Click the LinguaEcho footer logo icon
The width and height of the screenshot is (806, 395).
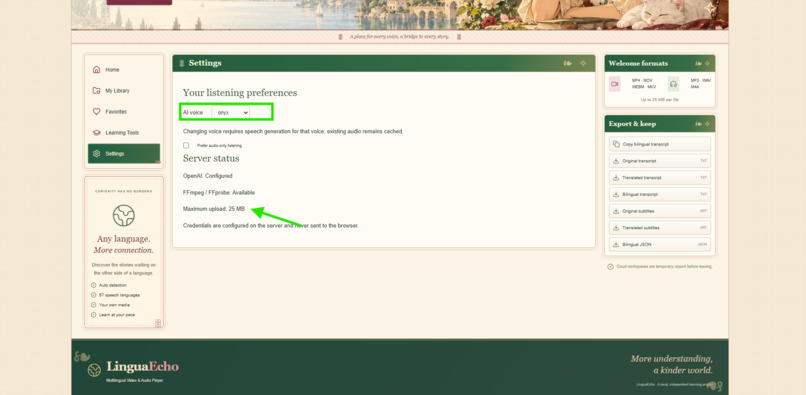(94, 370)
